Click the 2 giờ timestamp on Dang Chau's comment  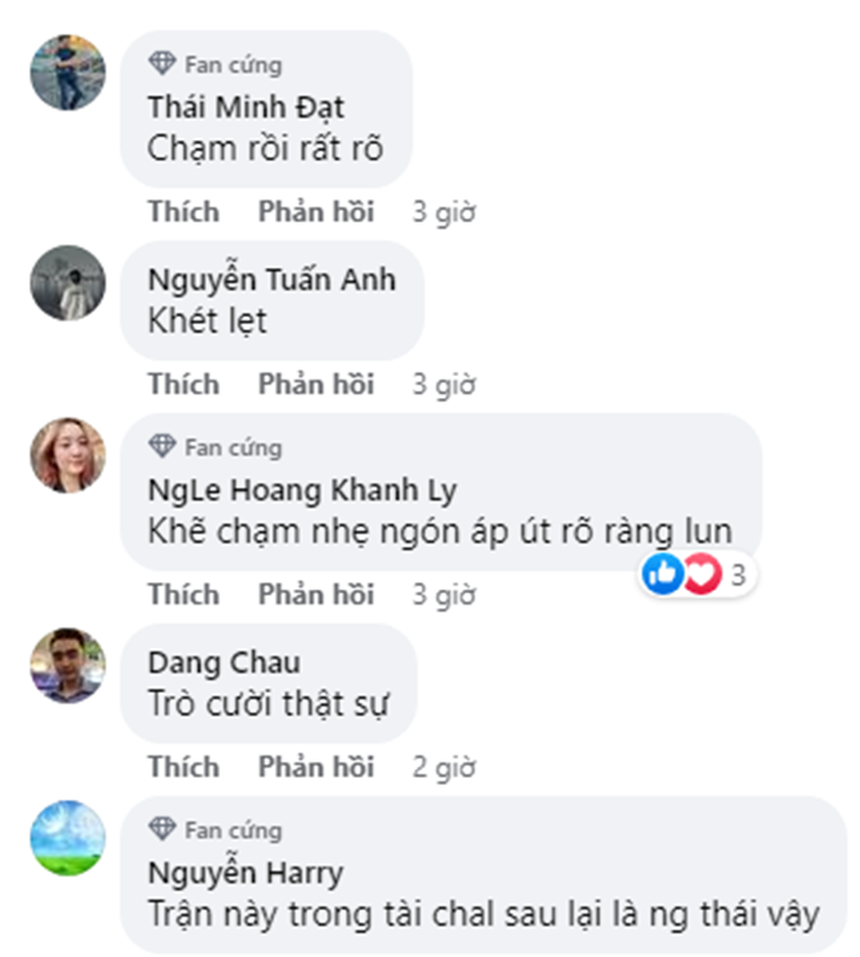click(x=444, y=766)
